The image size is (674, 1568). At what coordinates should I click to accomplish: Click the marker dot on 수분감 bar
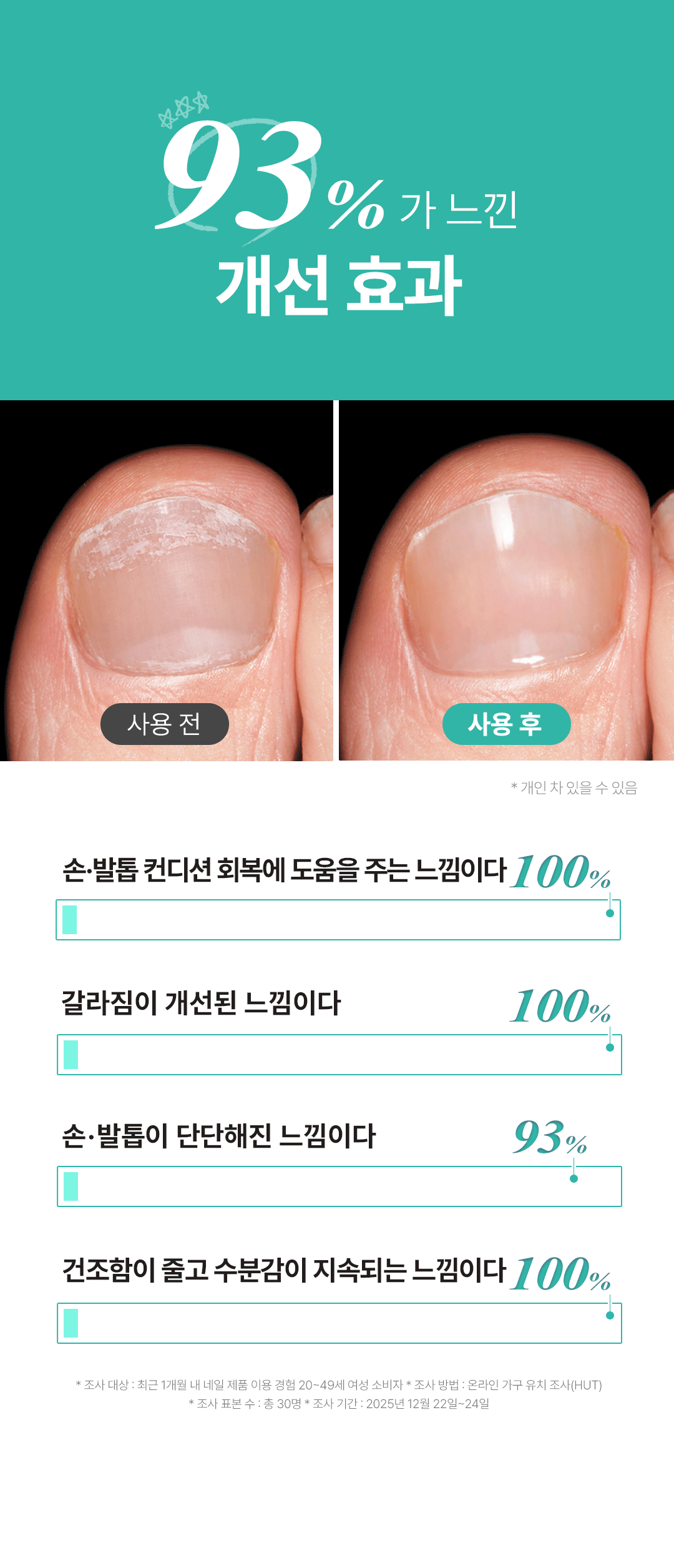pyautogui.click(x=610, y=1315)
